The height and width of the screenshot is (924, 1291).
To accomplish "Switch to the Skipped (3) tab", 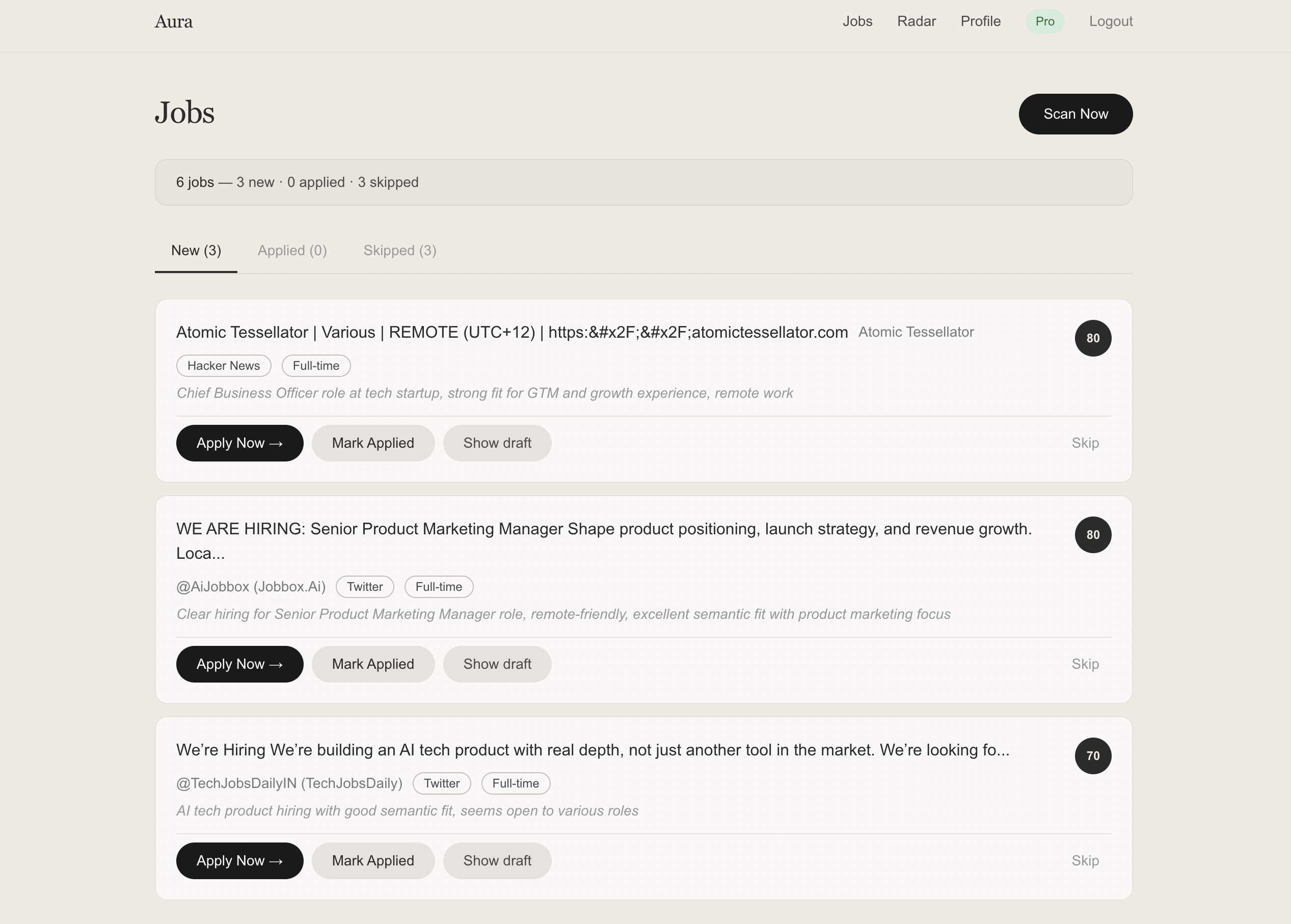I will (399, 250).
